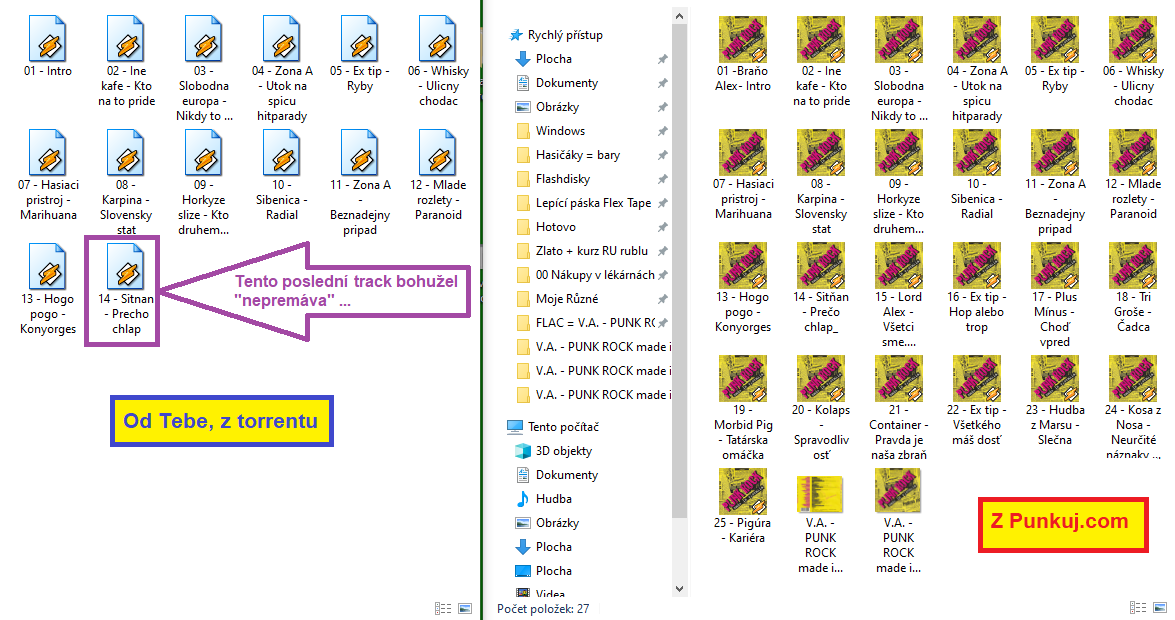Open the Hudba folder under Tento počítač
The image size is (1175, 620).
[552, 499]
